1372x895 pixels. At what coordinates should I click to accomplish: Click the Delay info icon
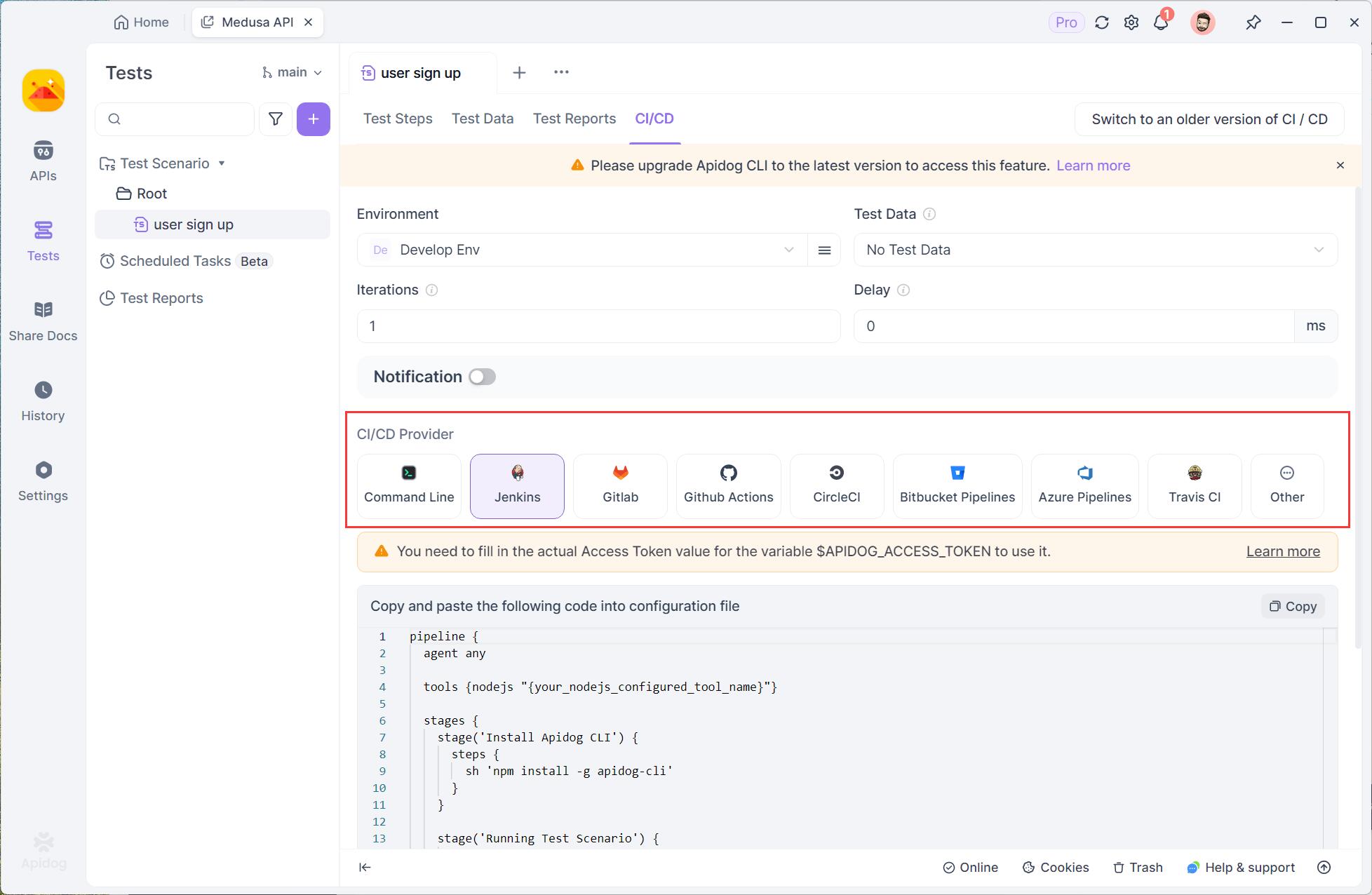tap(903, 290)
